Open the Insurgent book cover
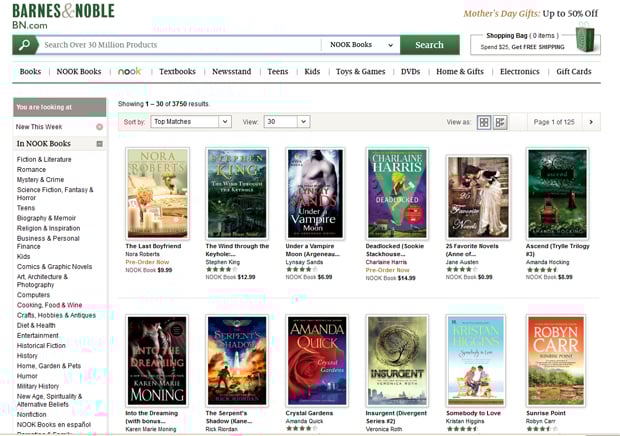 [397, 361]
